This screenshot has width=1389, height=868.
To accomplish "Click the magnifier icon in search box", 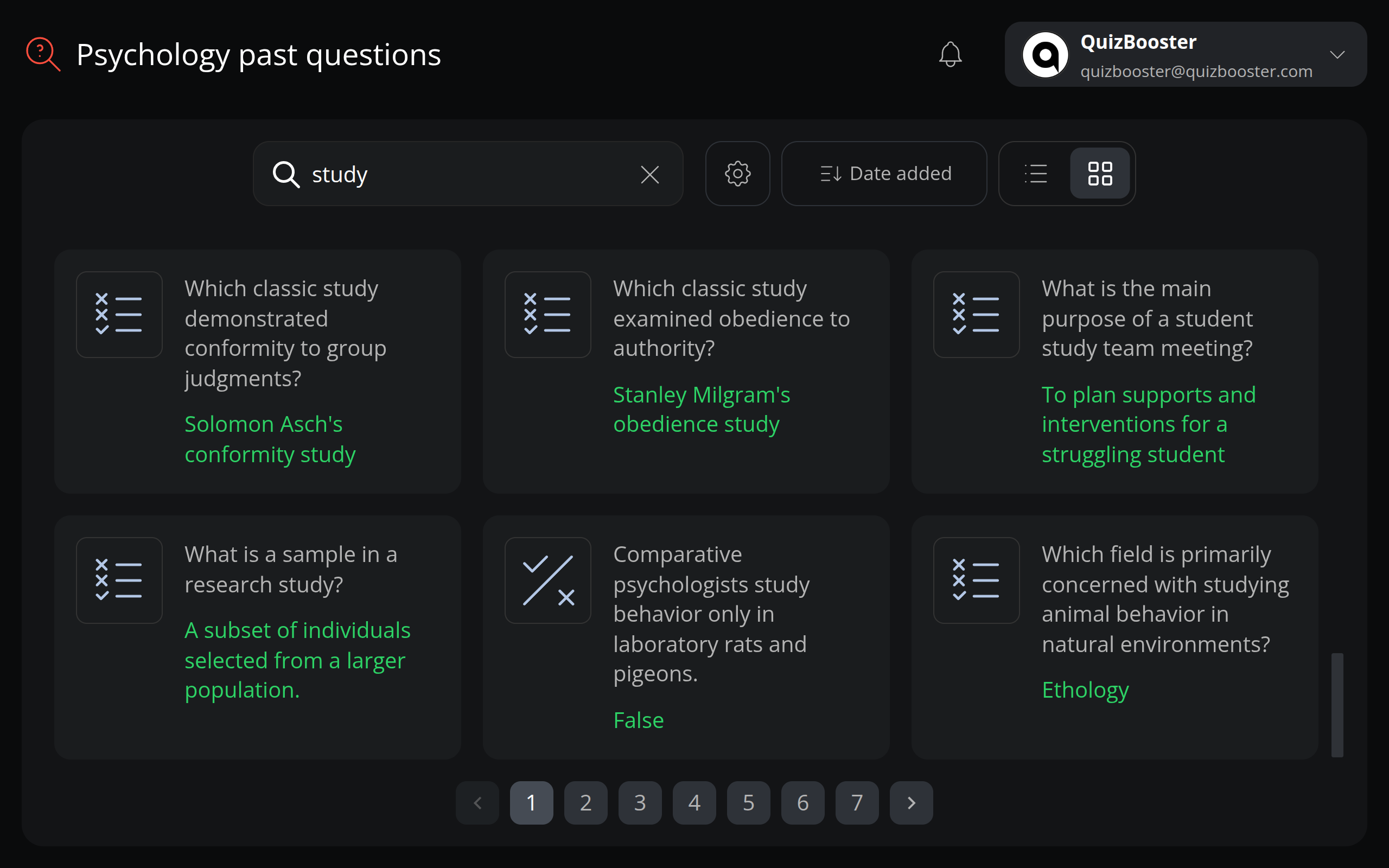I will pos(286,174).
